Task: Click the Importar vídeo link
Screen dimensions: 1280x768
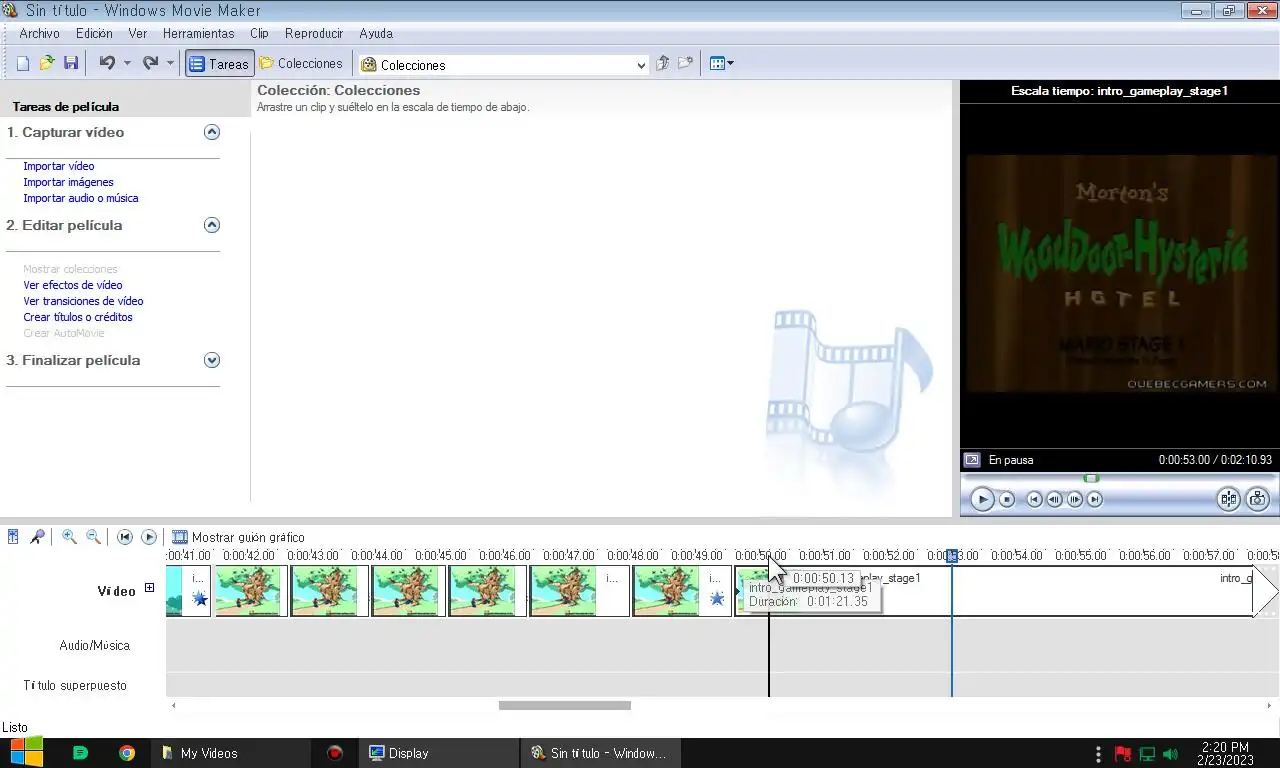Action: coord(59,166)
